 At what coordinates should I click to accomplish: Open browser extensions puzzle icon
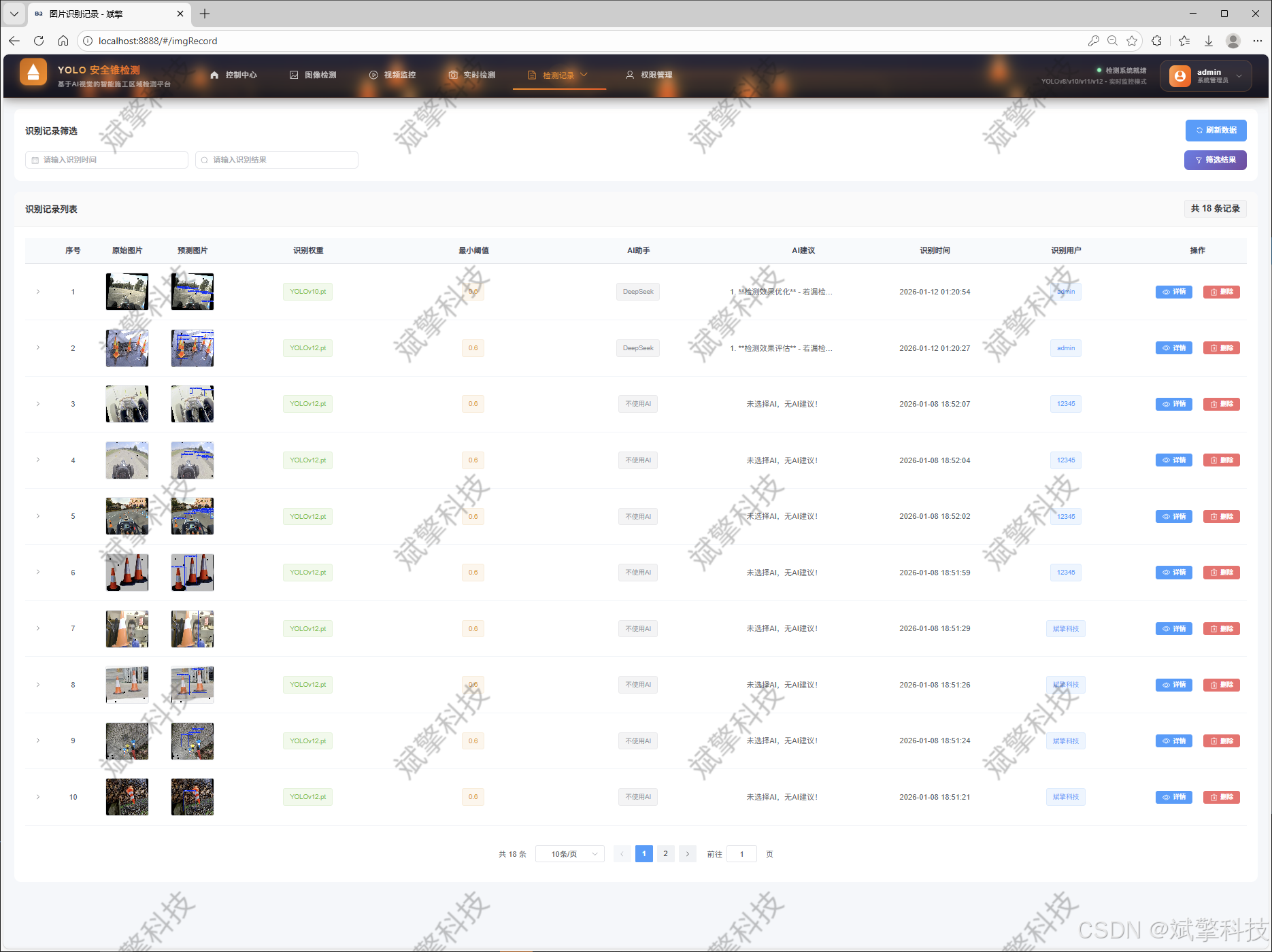tap(1156, 41)
